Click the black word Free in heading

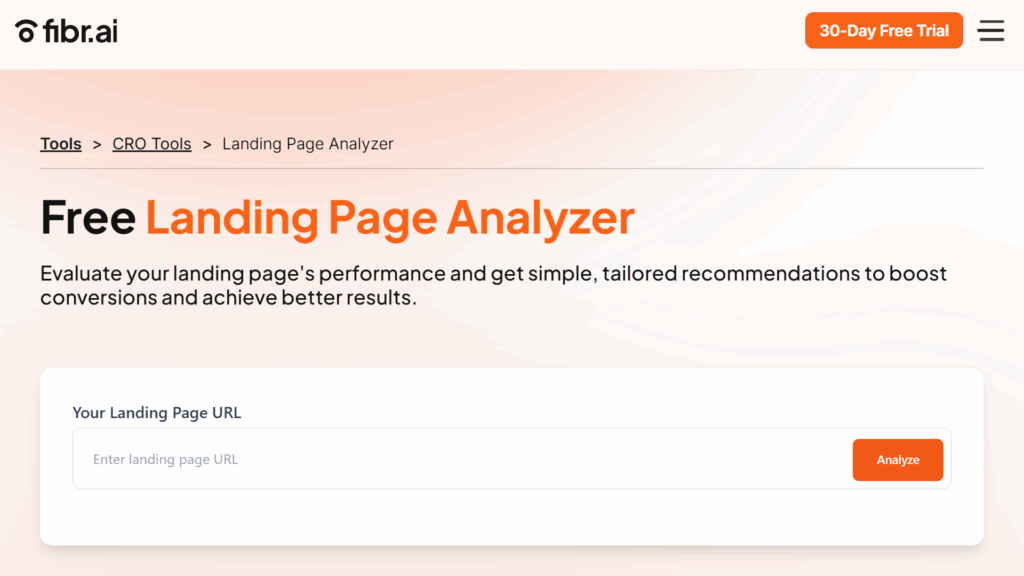(x=88, y=218)
